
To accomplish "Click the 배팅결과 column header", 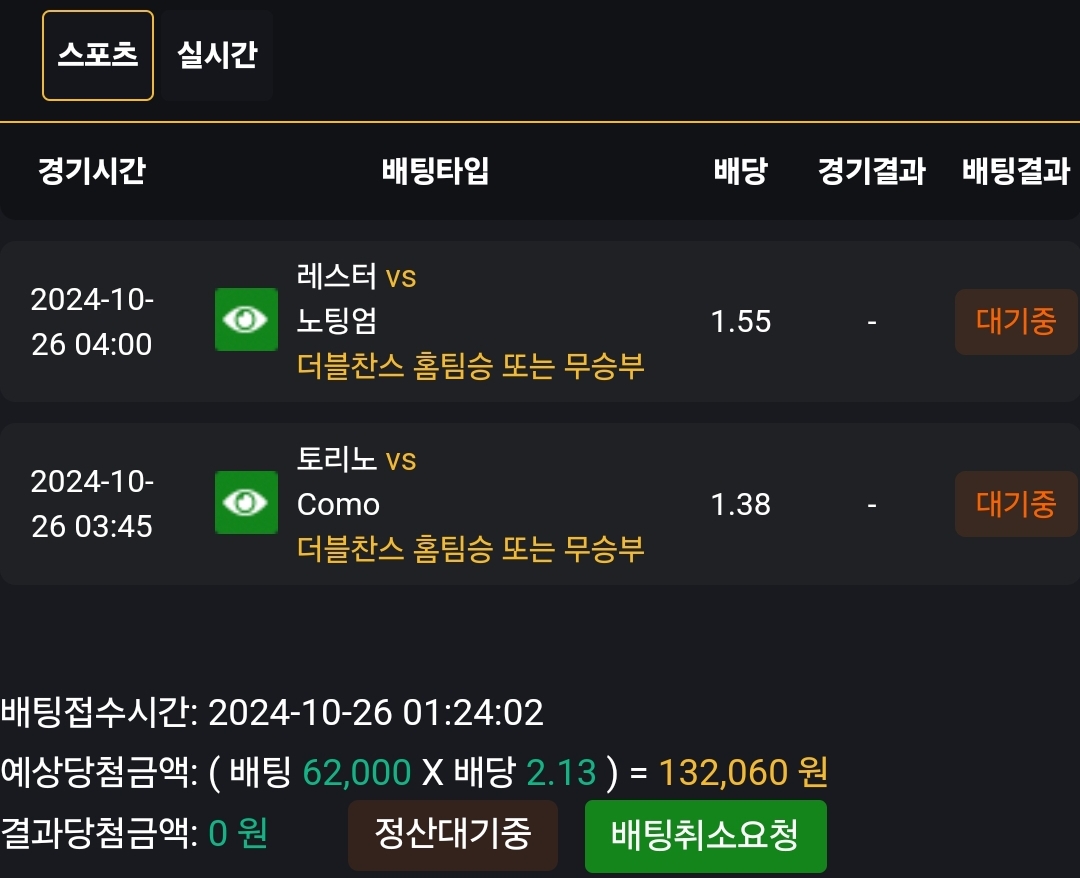I will [x=1016, y=171].
